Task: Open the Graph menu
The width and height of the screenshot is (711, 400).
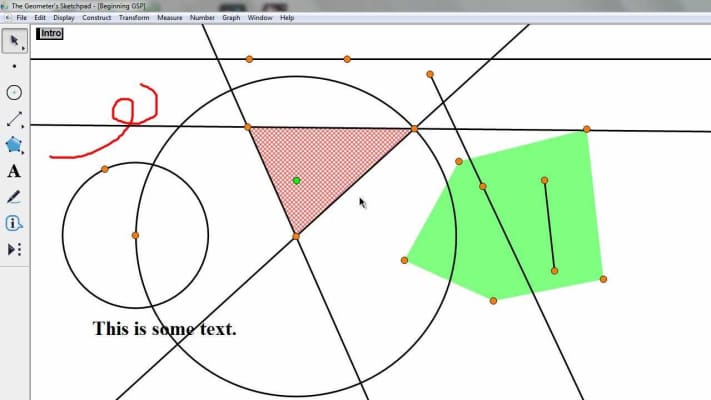Action: (231, 18)
